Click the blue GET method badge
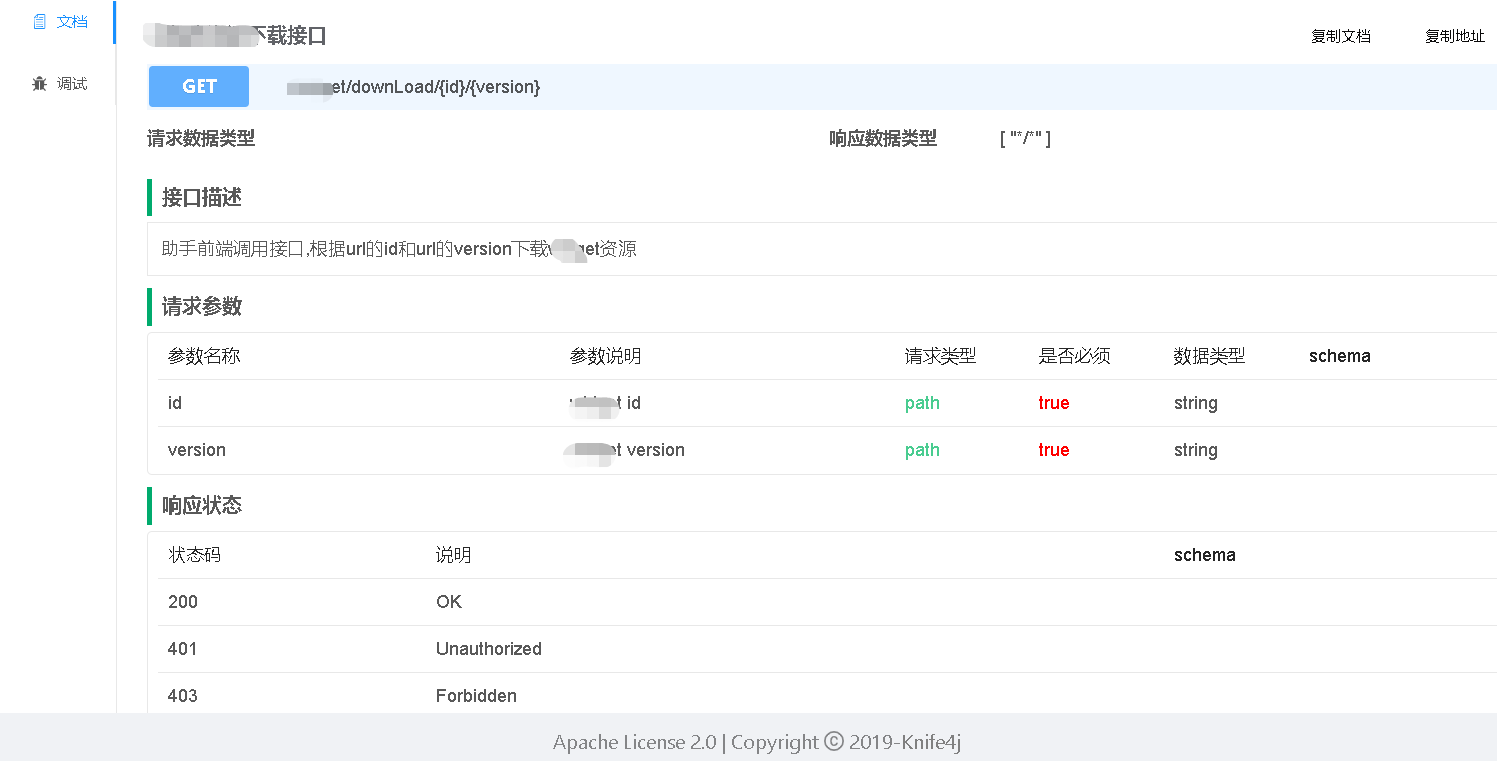This screenshot has height=761, width=1497. click(x=199, y=87)
